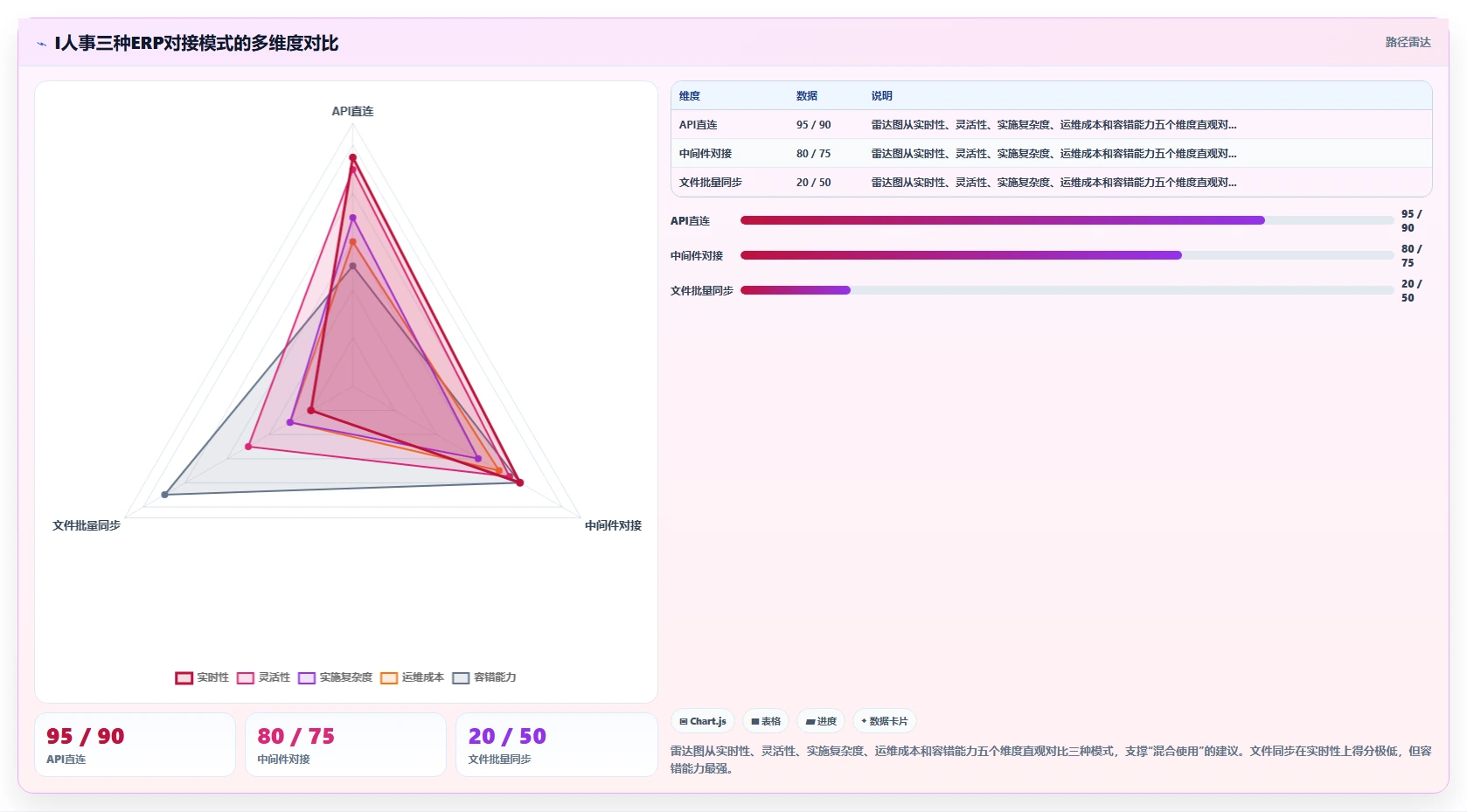Open the 文件批量同步 20 / 50 data card
The height and width of the screenshot is (812, 1467).
click(x=556, y=745)
